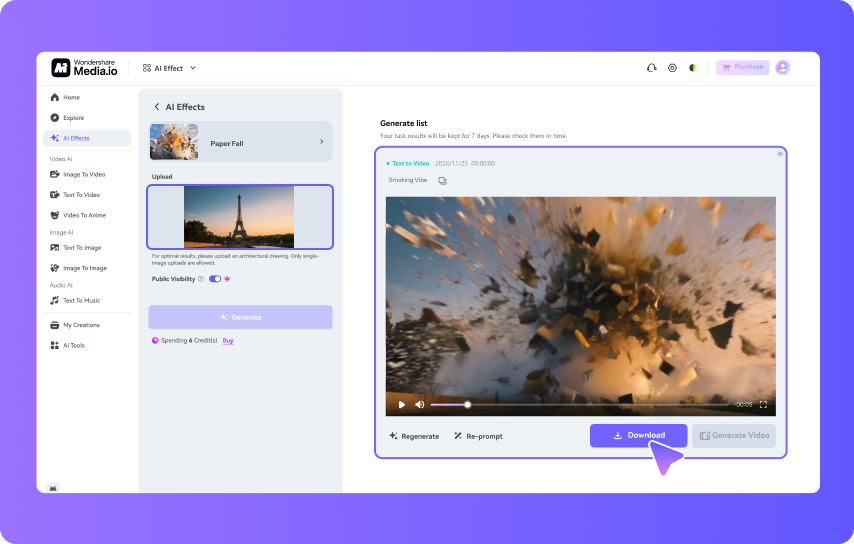Open the customer support headset icon

[651, 68]
